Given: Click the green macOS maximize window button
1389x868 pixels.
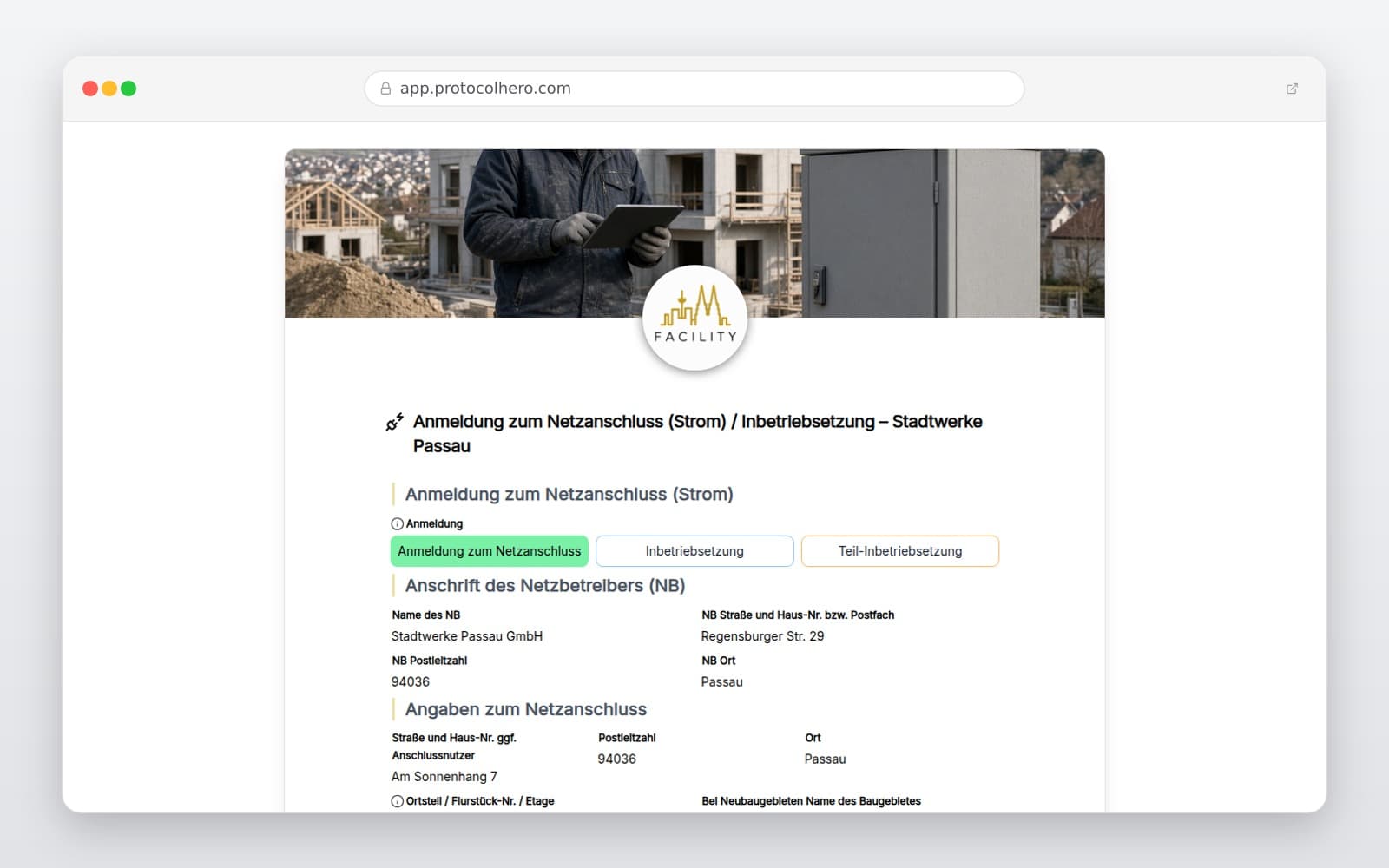Looking at the screenshot, I should pos(128,89).
